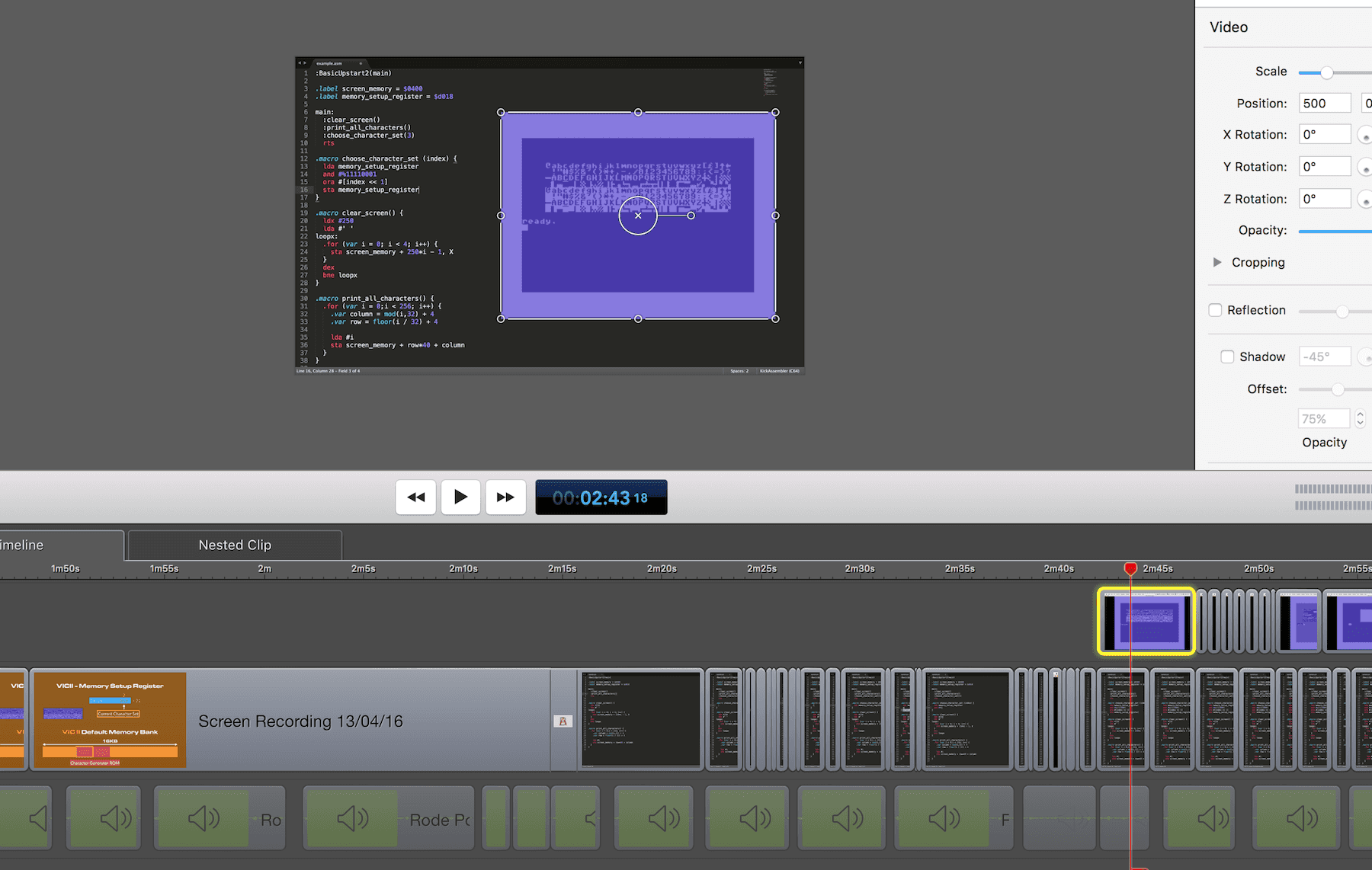
Task: Click the Position value field showing 500
Action: [x=1324, y=103]
